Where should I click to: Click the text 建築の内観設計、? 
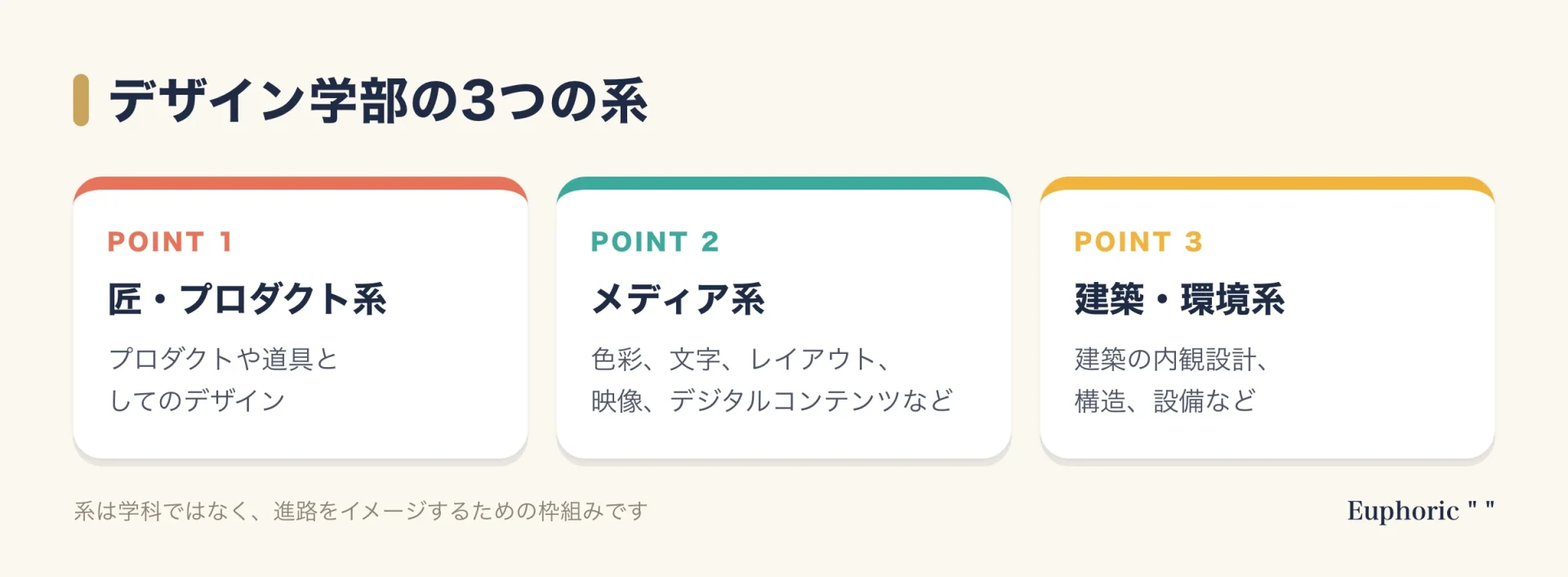click(1171, 359)
